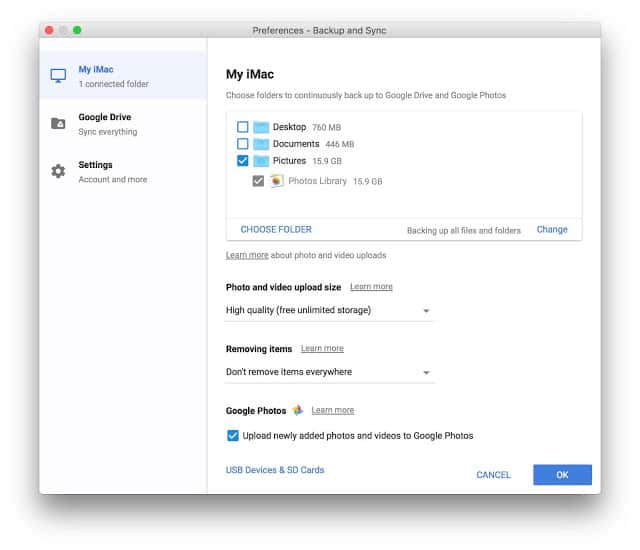
Task: Click the My iMac monitor icon
Action: (58, 75)
